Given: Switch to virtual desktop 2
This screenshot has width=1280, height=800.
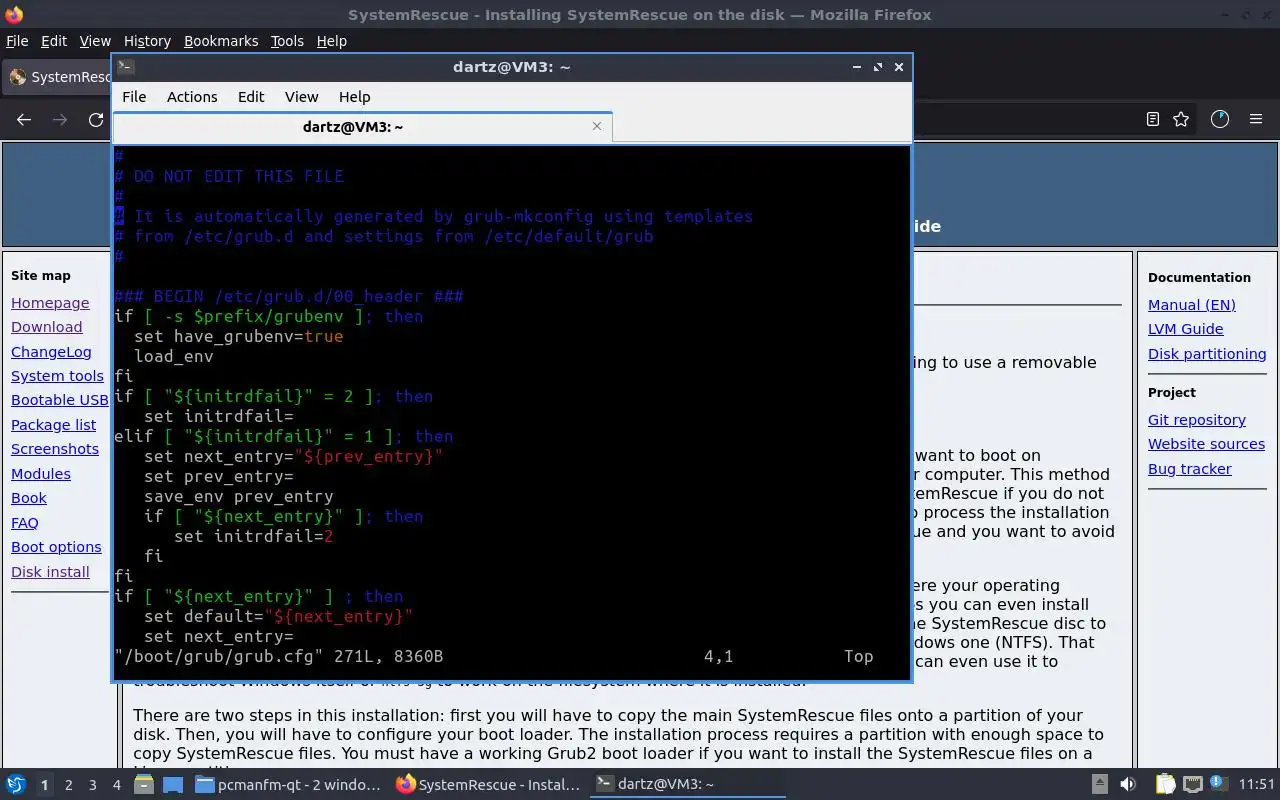Looking at the screenshot, I should tap(68, 785).
